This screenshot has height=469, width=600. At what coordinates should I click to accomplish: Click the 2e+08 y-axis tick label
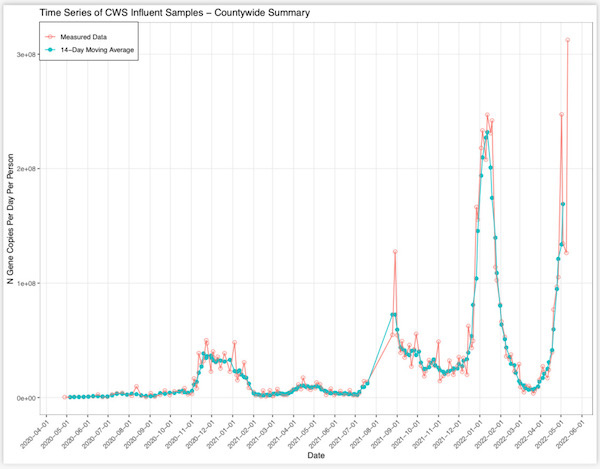[37, 169]
